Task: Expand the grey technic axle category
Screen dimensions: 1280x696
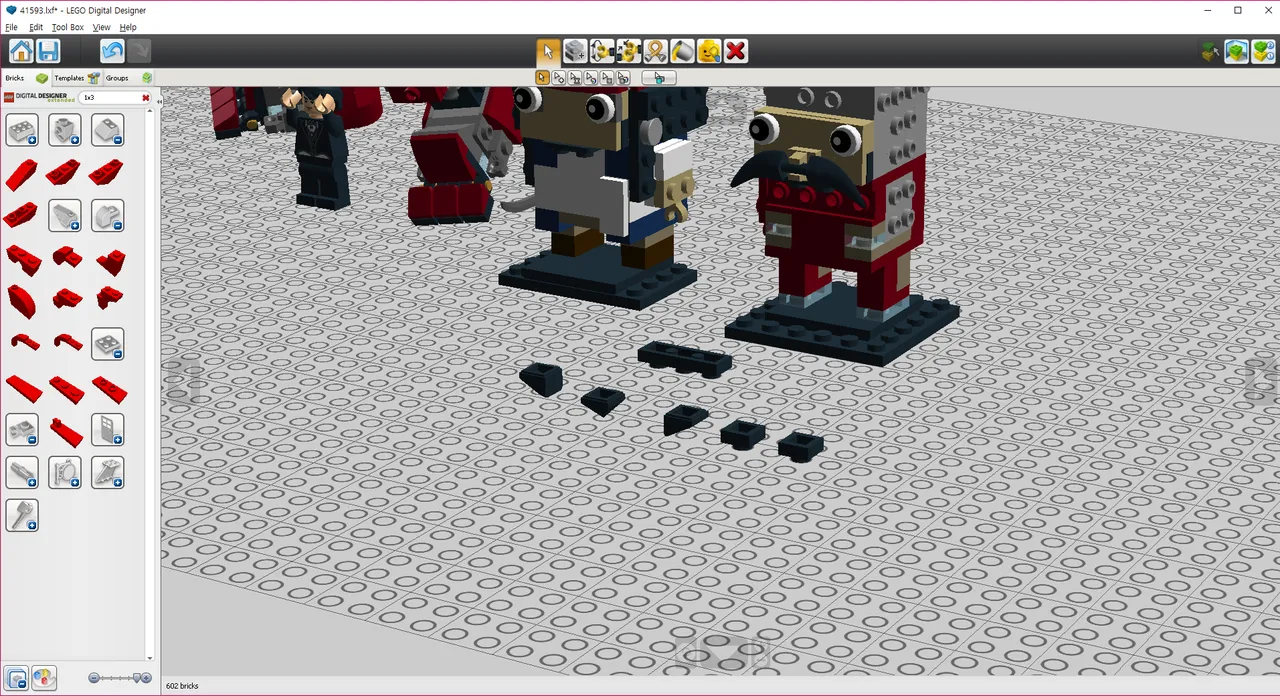Action: point(22,472)
